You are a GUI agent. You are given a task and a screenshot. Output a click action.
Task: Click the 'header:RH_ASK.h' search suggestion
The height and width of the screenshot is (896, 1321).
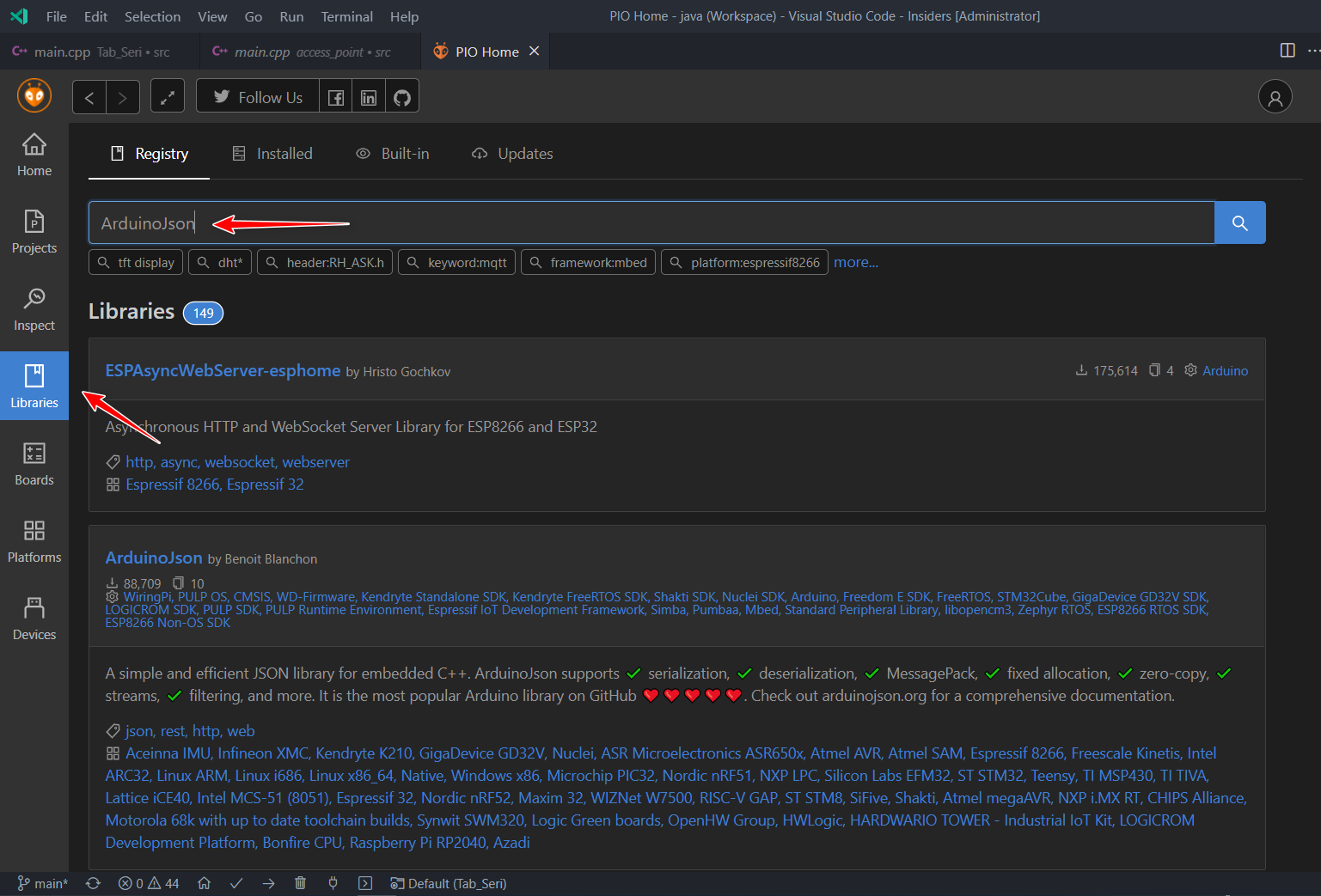[x=325, y=262]
